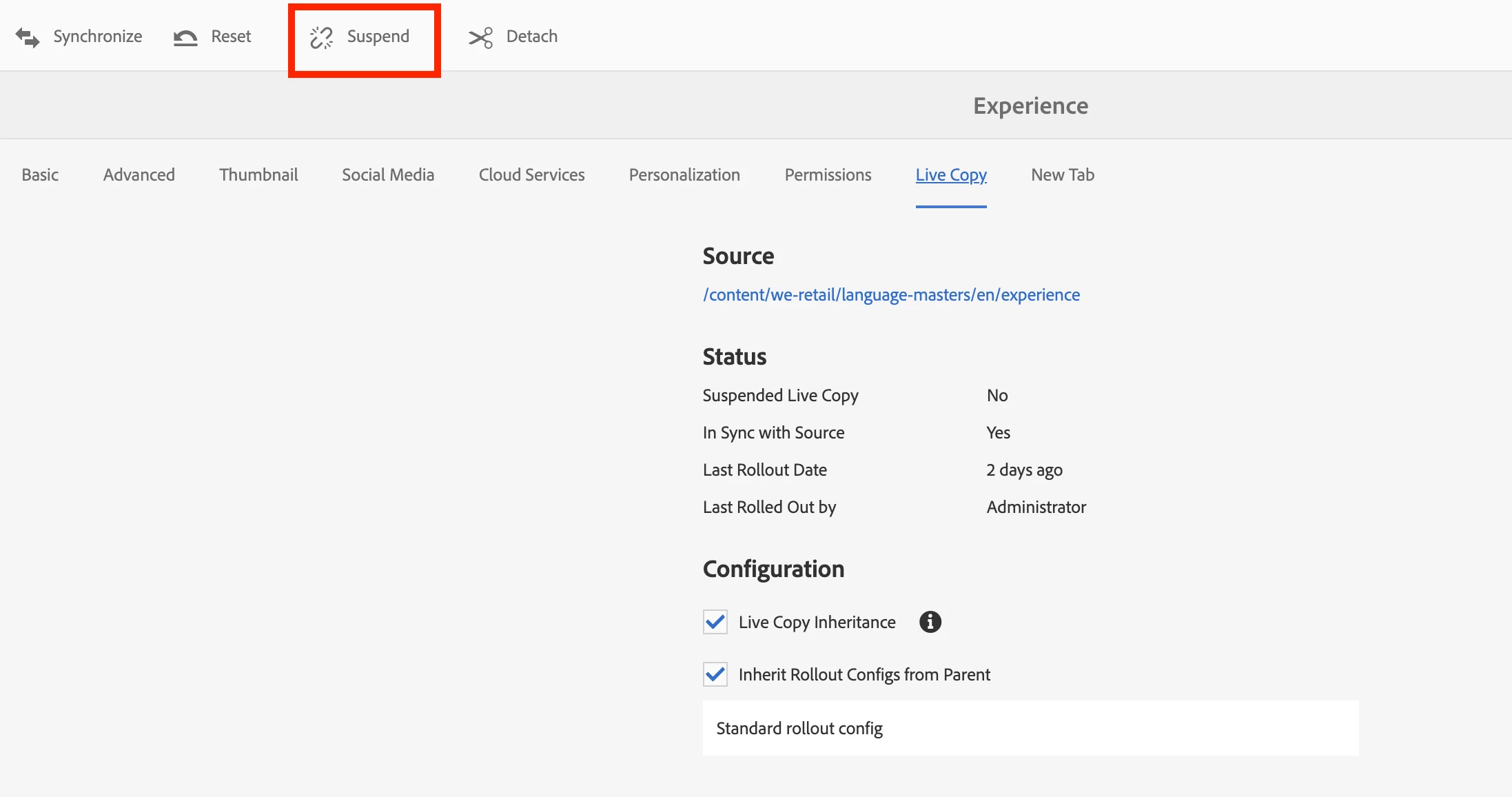
Task: Uncheck Live Copy Inheritance checkbox
Action: (715, 622)
